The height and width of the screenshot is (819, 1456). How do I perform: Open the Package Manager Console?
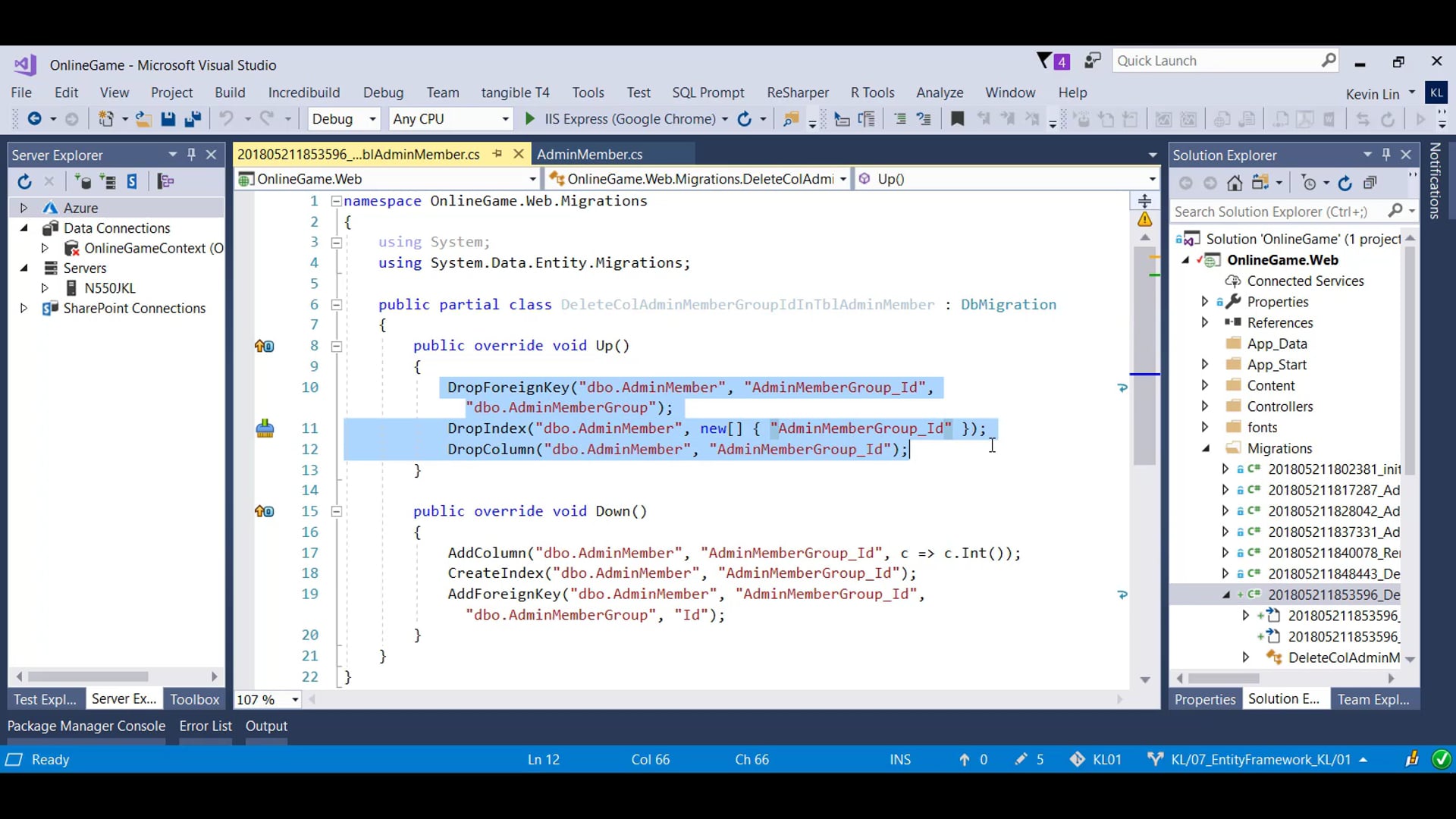click(85, 726)
